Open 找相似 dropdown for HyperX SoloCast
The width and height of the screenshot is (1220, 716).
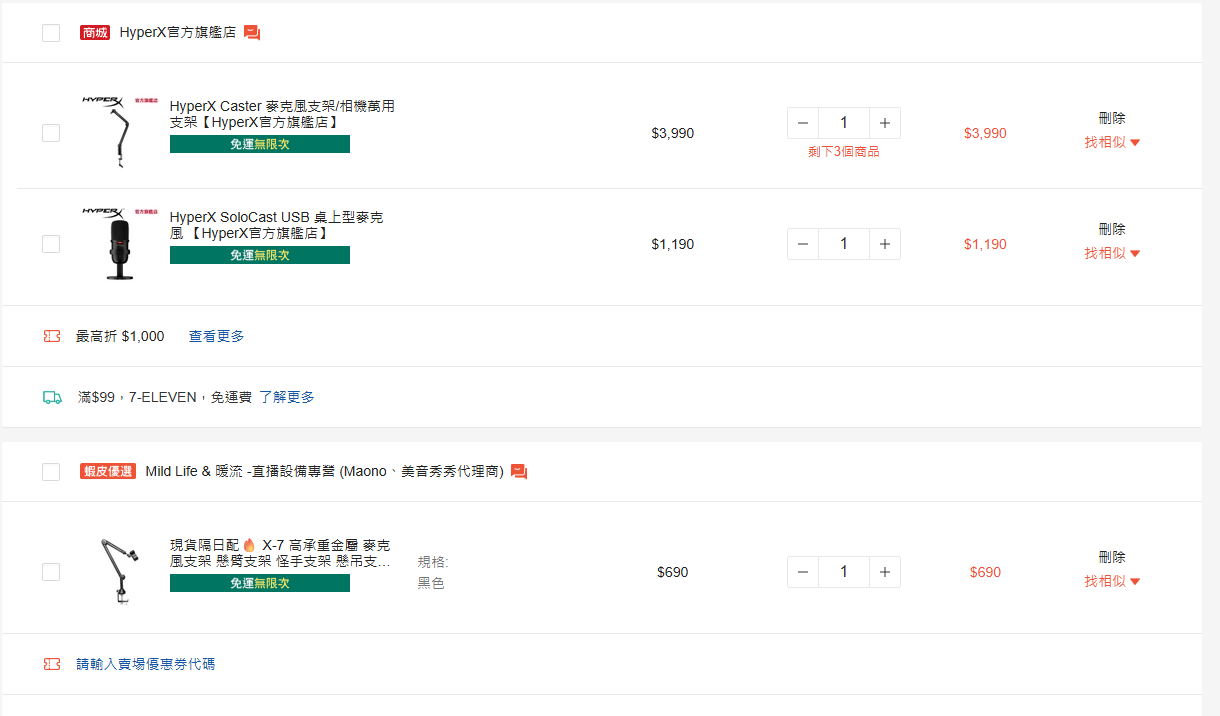[1112, 253]
